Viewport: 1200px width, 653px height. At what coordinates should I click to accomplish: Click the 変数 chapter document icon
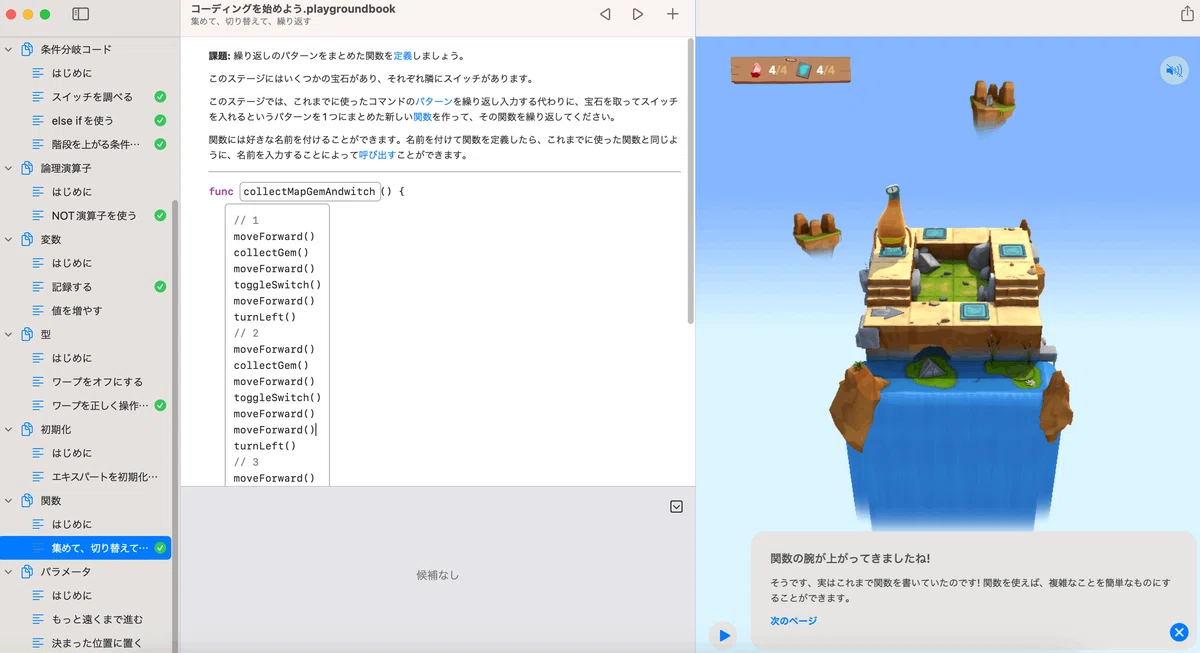[27, 239]
